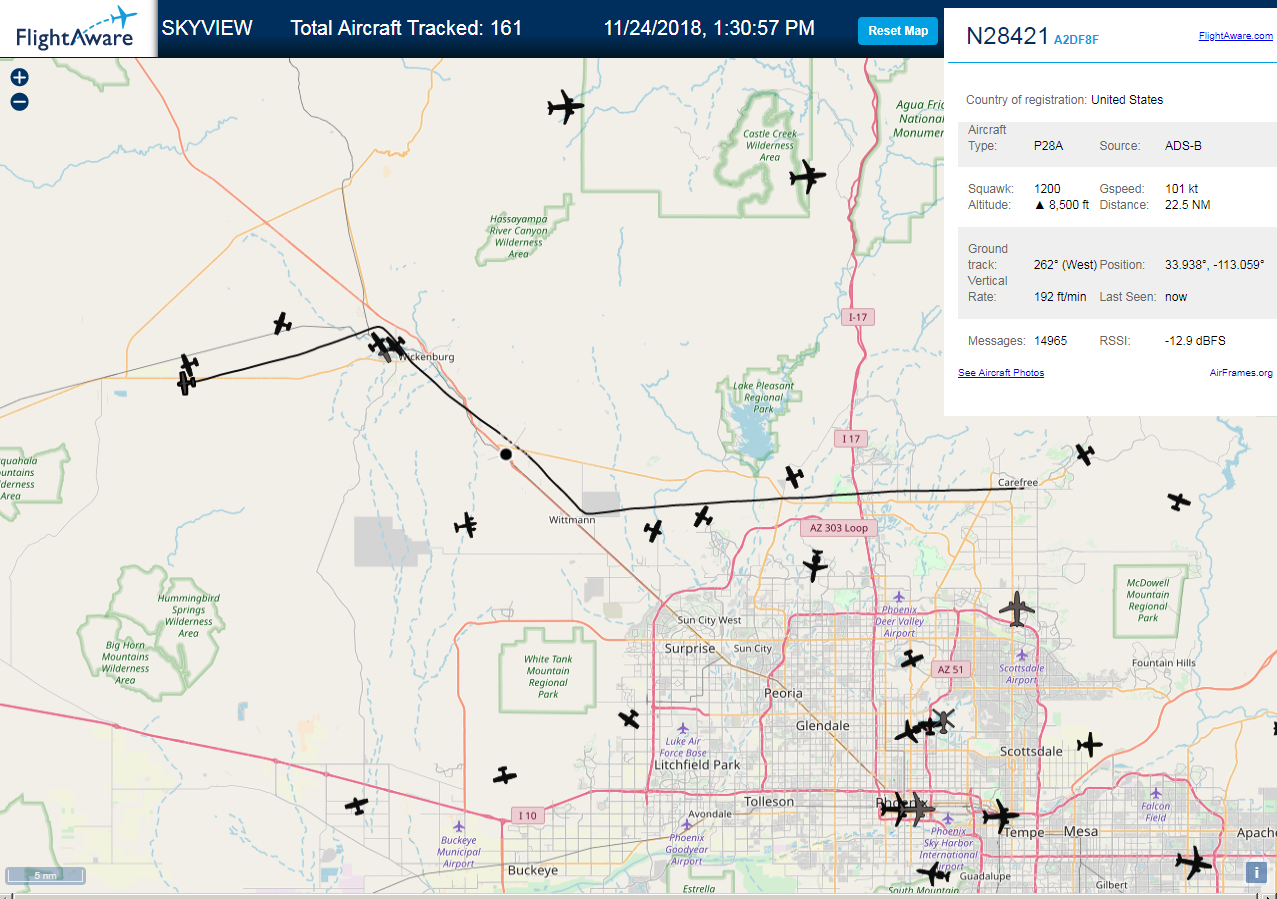
Task: Select aircraft west of Wittmann label
Action: (466, 524)
